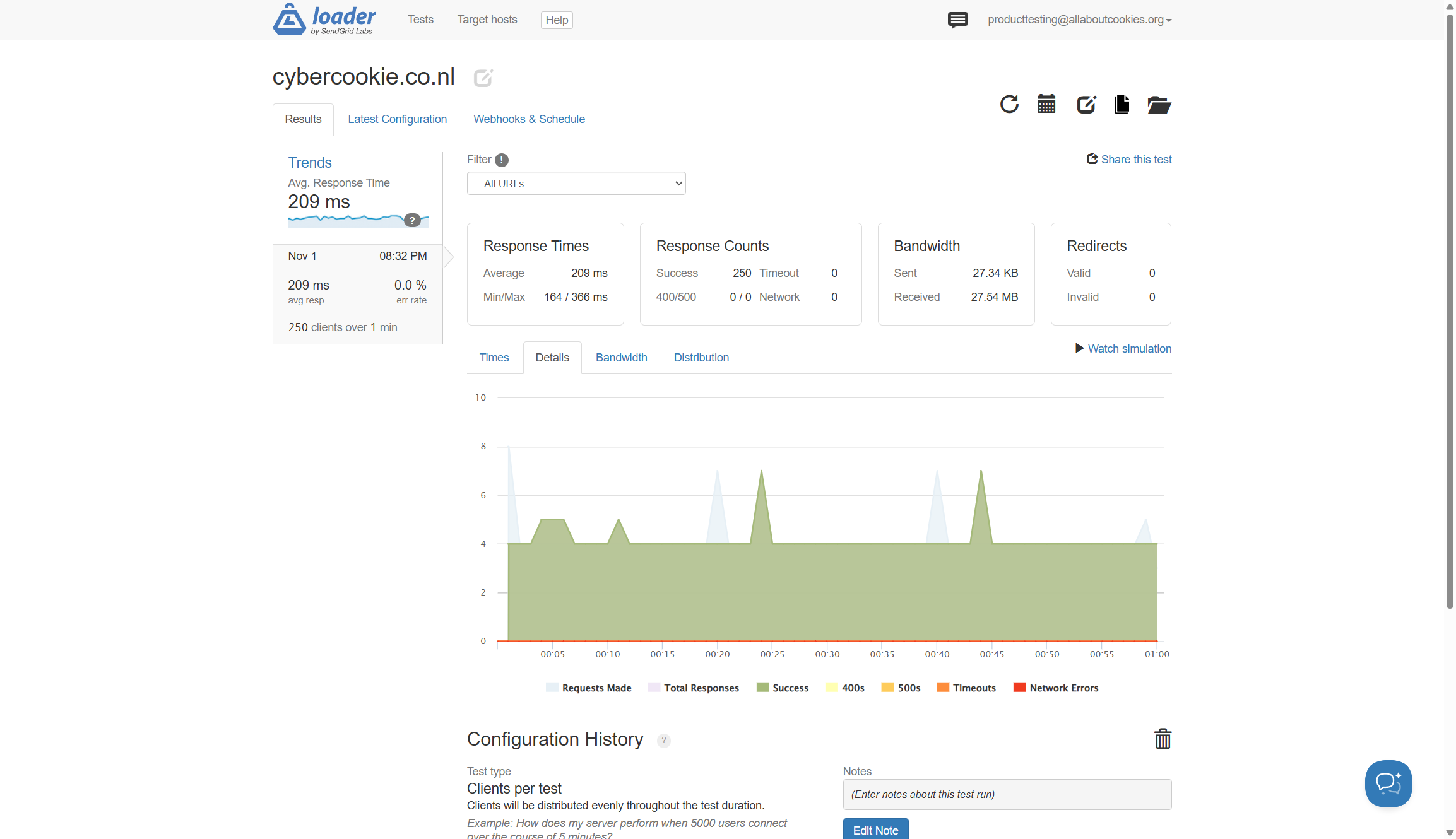Click the Timeouts orange legend swatch
Image resolution: width=1456 pixels, height=839 pixels.
coord(943,688)
